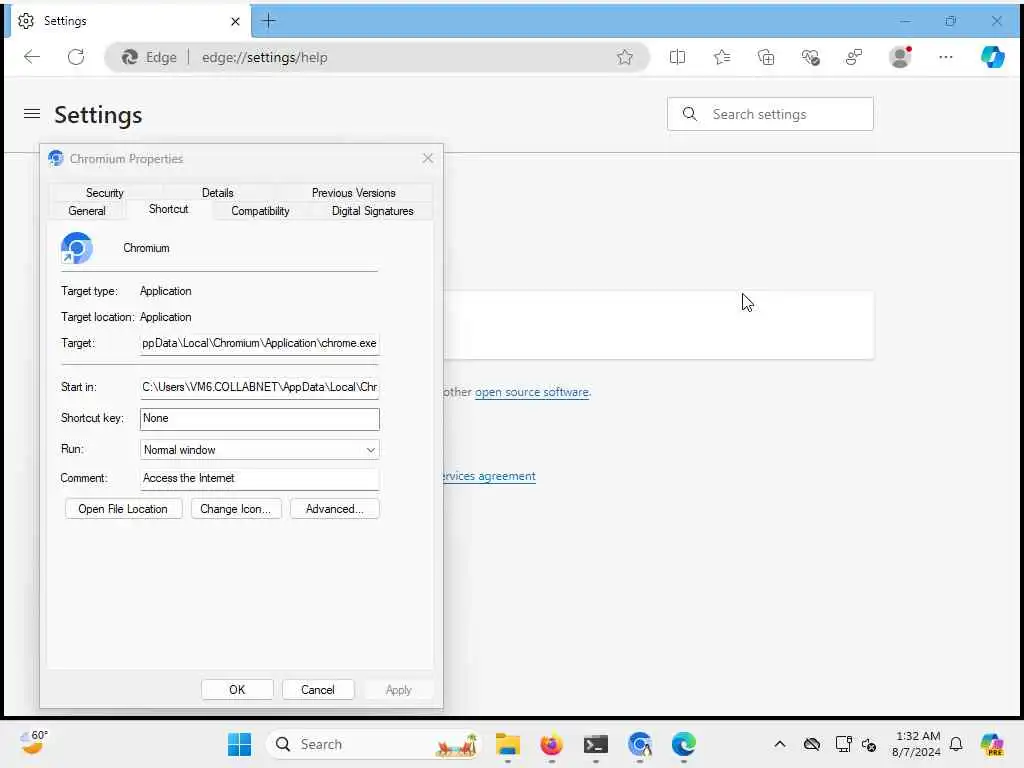Screen dimensions: 1024x768
Task: Click the Target path field
Action: tap(259, 344)
